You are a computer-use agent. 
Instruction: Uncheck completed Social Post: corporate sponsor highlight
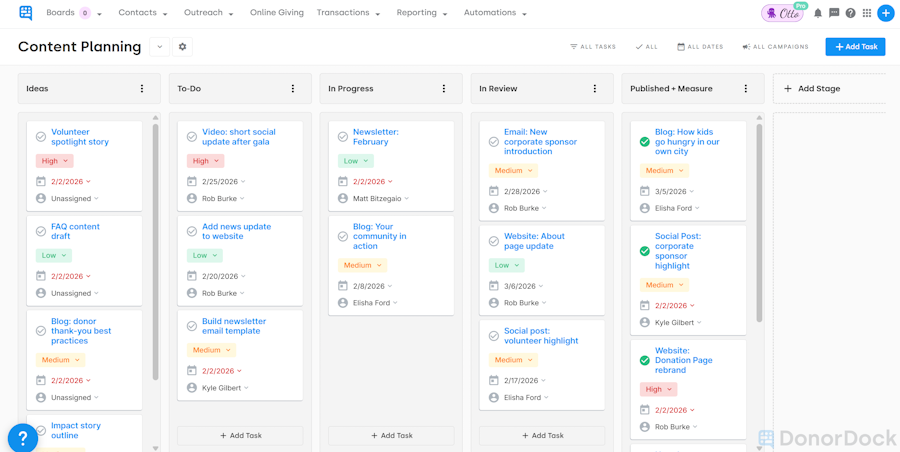pos(645,251)
